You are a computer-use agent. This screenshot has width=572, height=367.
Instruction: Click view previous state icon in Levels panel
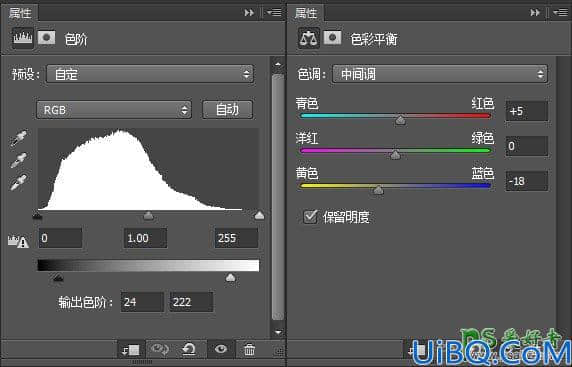pyautogui.click(x=159, y=349)
